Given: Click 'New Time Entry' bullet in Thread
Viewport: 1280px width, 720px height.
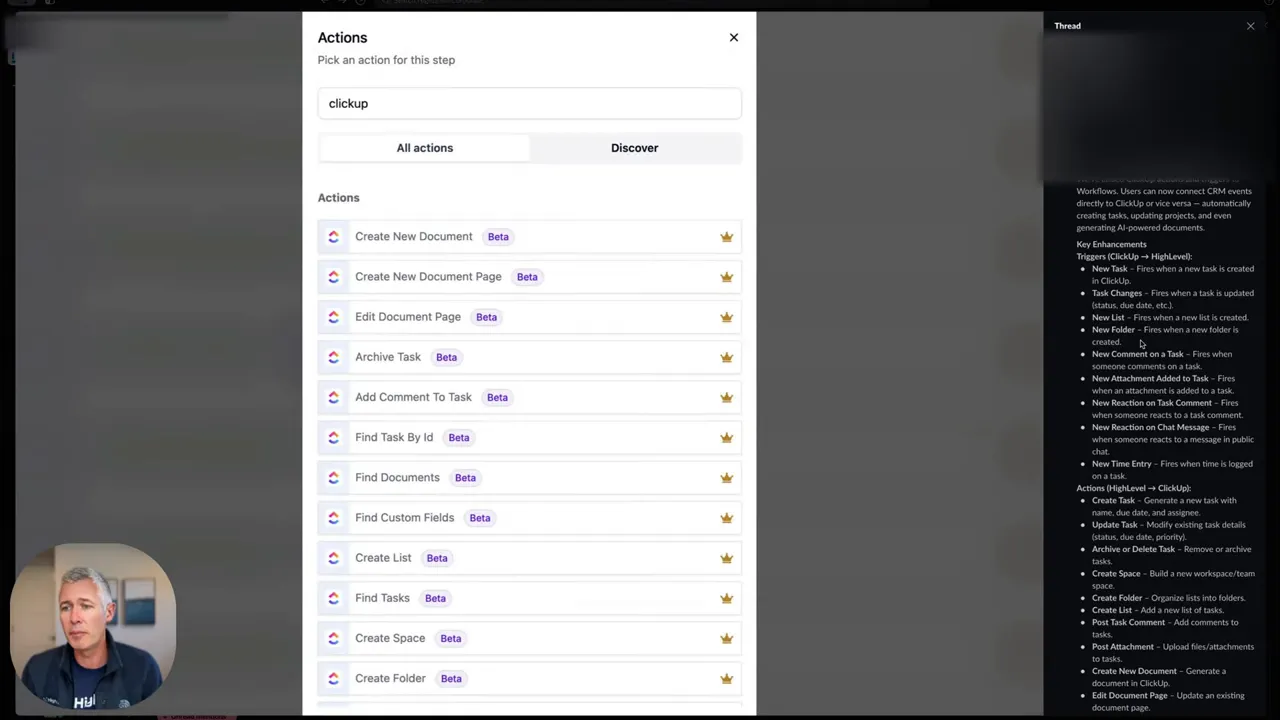Looking at the screenshot, I should tap(1121, 464).
